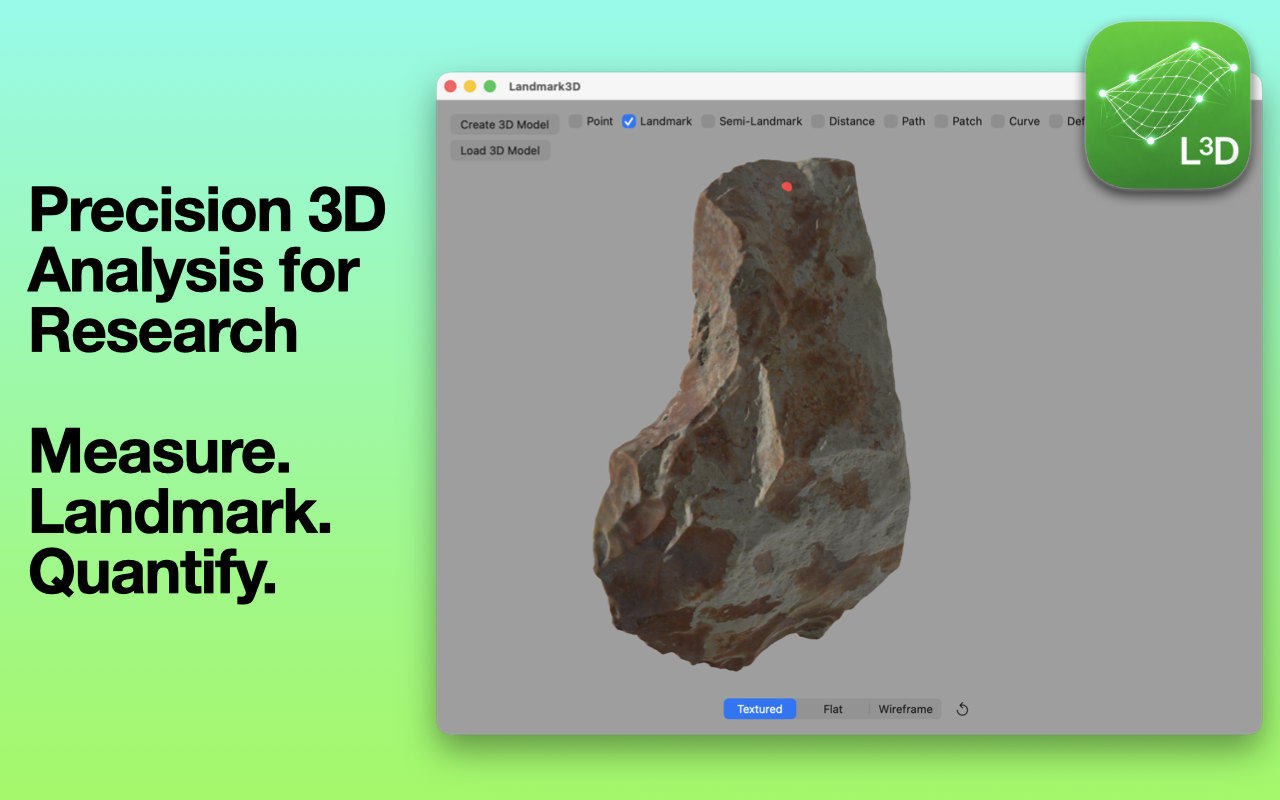The image size is (1280, 800).
Task: Reset the view with the circular arrow icon
Action: 963,709
